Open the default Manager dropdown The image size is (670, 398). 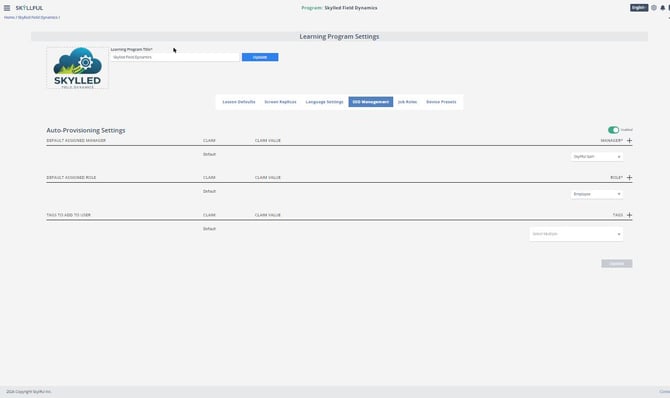point(597,156)
